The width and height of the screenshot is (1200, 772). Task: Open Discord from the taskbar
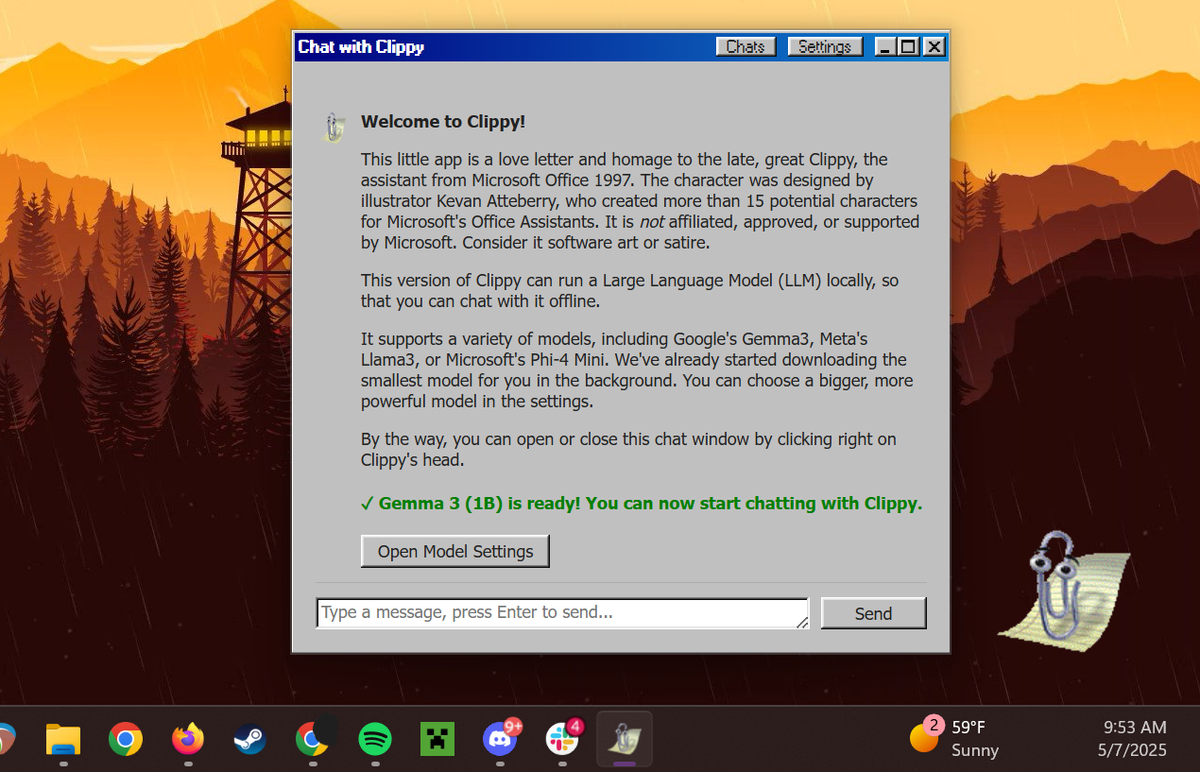499,739
